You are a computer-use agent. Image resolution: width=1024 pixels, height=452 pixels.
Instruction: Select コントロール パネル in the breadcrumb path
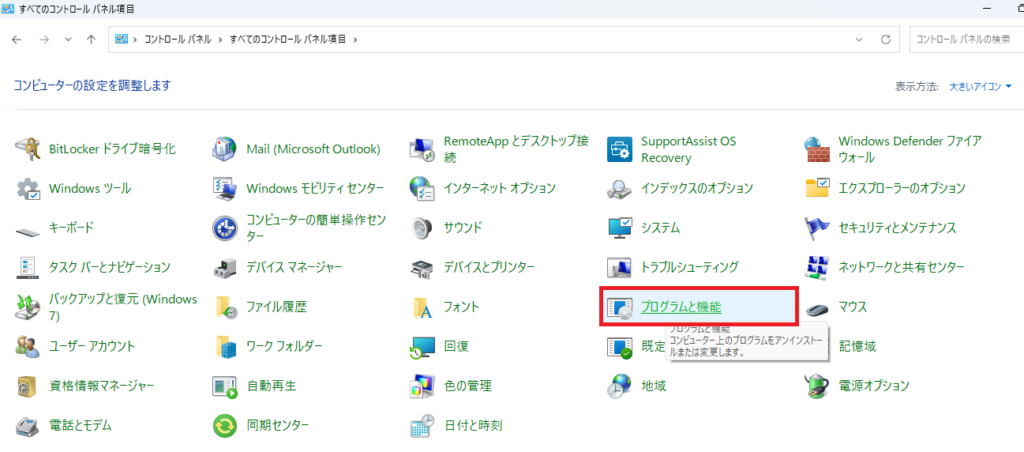178,39
